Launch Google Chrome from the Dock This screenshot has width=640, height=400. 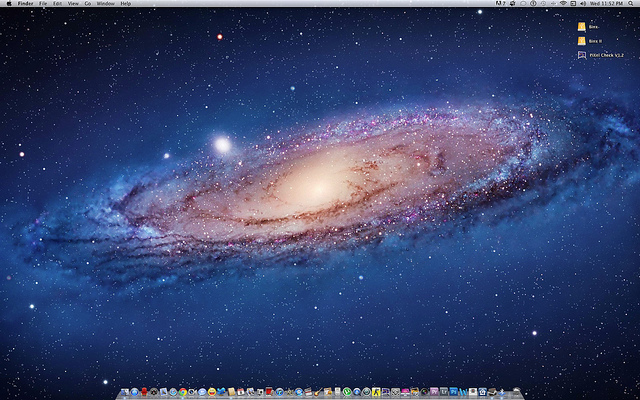183,392
